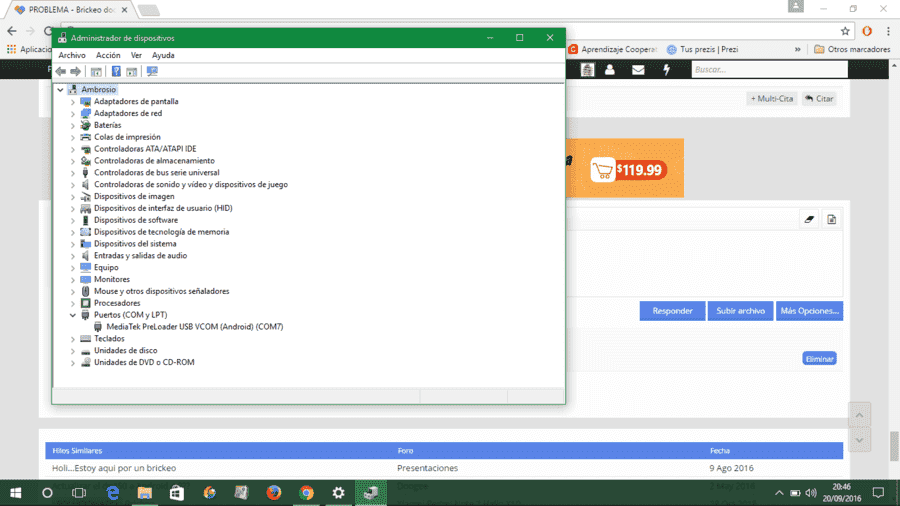Select Controladoras de almacenamiento row
This screenshot has height=506, width=900.
coord(154,161)
